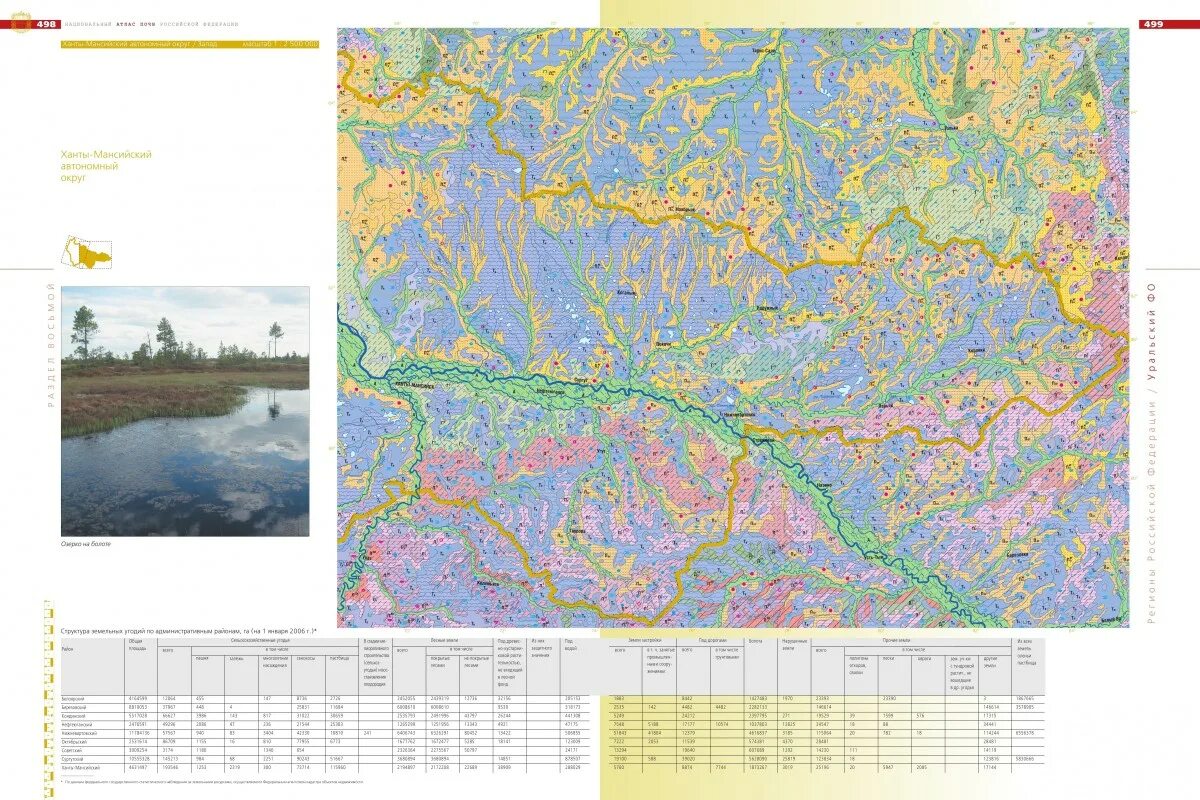Click the large soil map
Screen dimensions: 1200x800
[x=733, y=327]
